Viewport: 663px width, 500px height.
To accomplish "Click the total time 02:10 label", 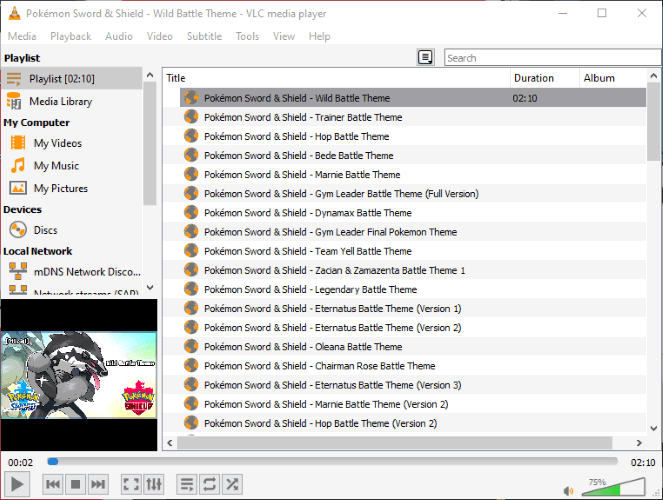I will [x=643, y=462].
